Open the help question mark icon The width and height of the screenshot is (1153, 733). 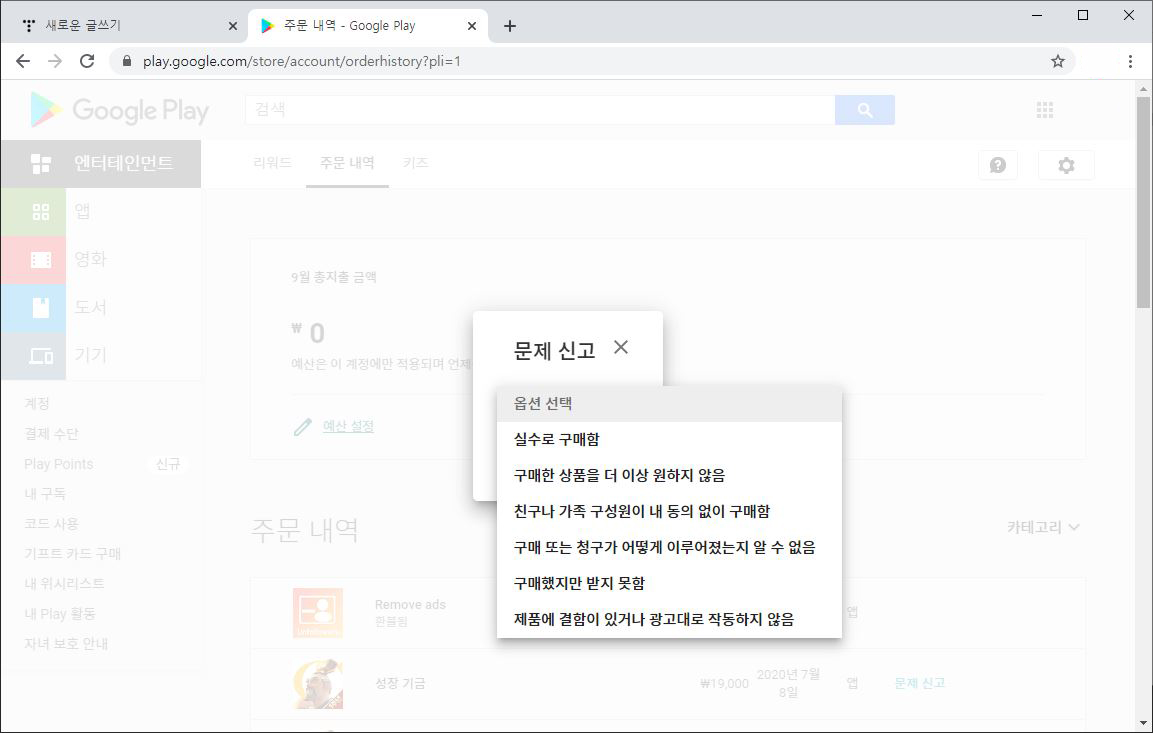click(x=998, y=165)
